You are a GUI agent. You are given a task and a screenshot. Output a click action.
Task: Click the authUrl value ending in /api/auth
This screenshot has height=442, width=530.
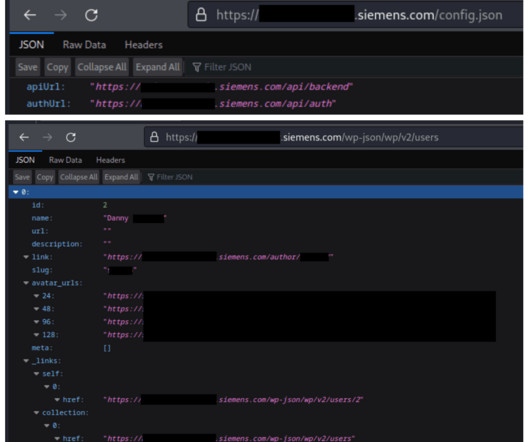(213, 103)
